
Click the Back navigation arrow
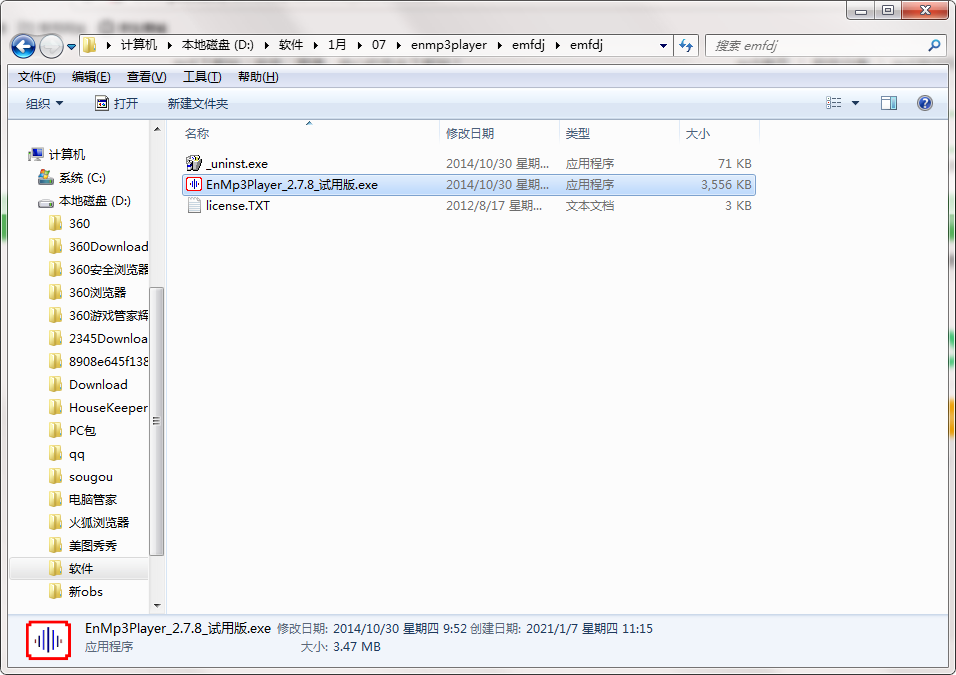coord(23,46)
